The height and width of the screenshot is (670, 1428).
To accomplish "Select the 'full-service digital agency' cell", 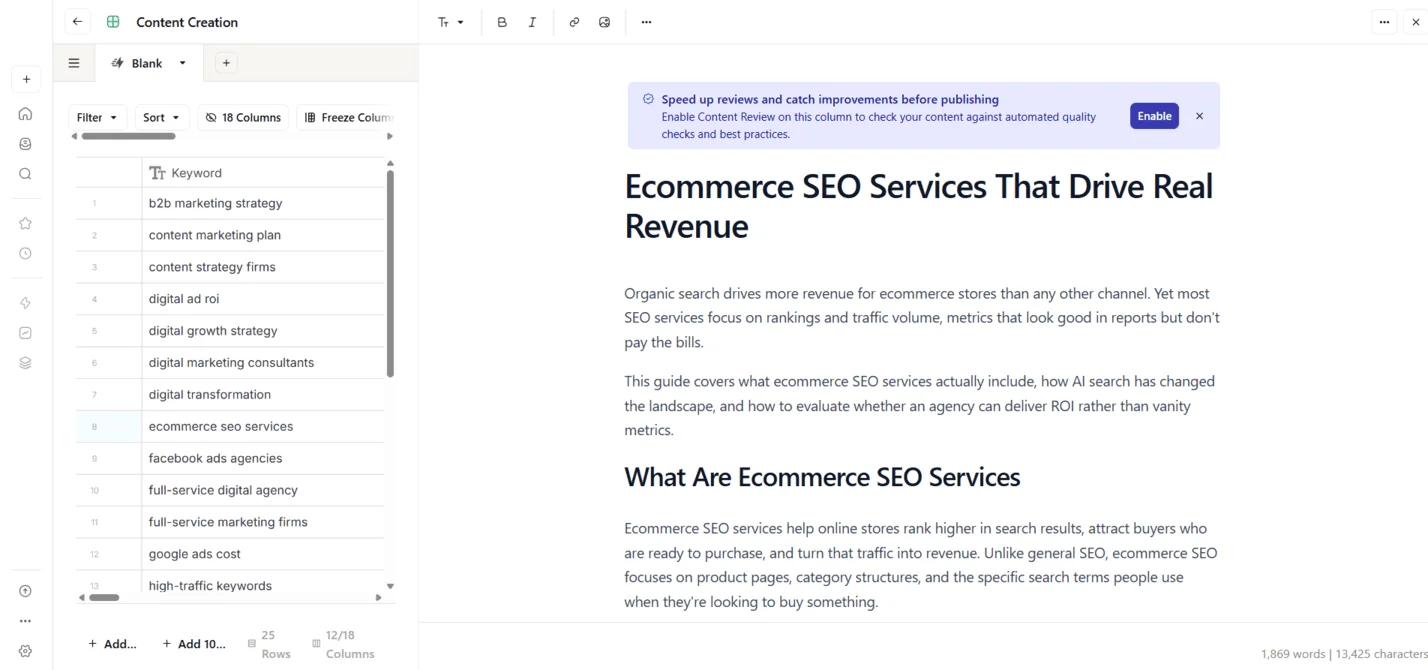I will click(x=263, y=491).
